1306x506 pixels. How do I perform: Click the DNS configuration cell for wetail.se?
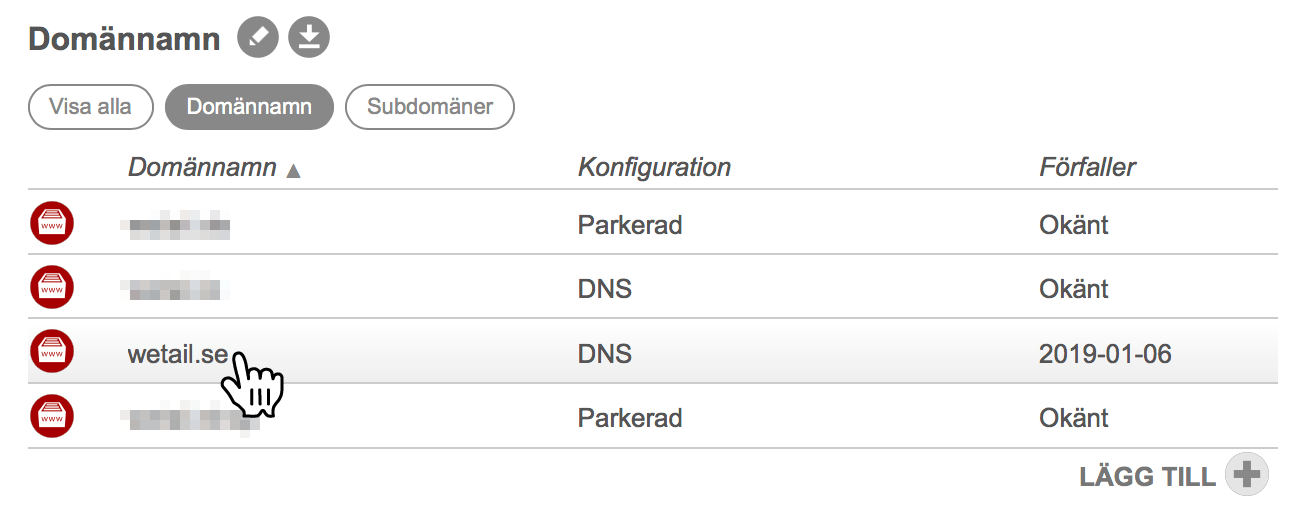click(x=604, y=353)
